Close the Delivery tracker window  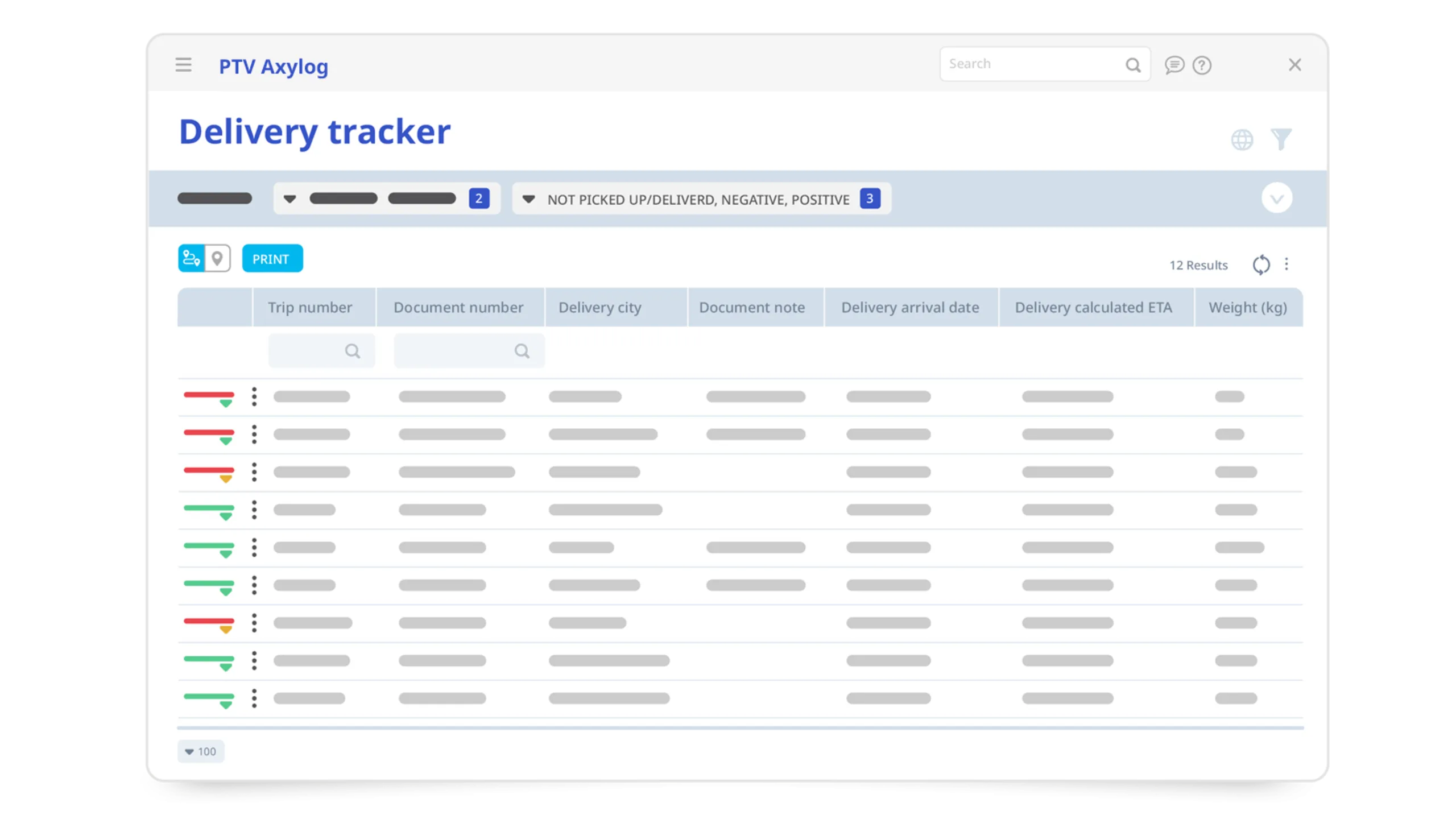tap(1294, 65)
